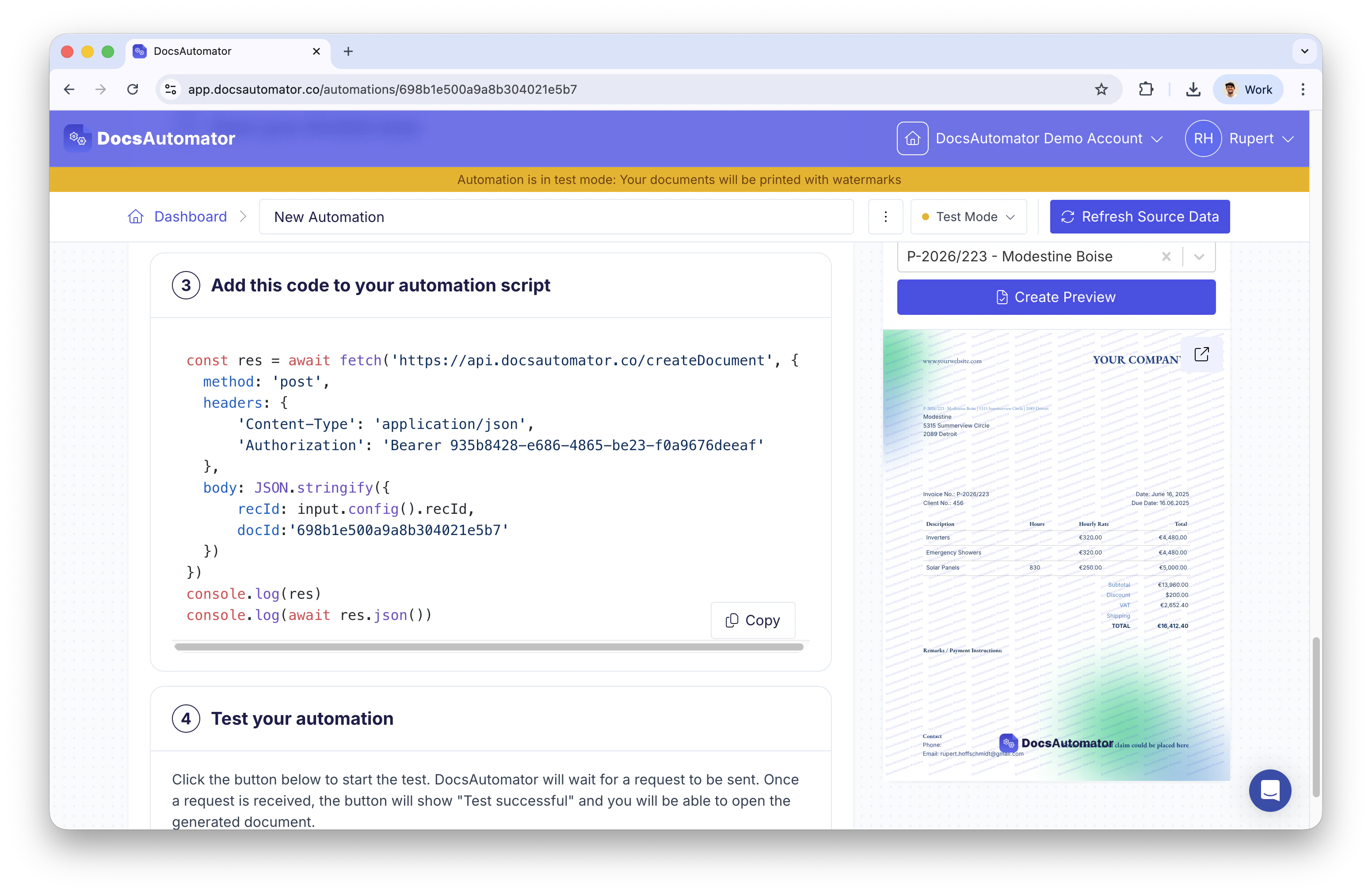Click the address bar URL
The height and width of the screenshot is (895, 1372).
tap(382, 89)
